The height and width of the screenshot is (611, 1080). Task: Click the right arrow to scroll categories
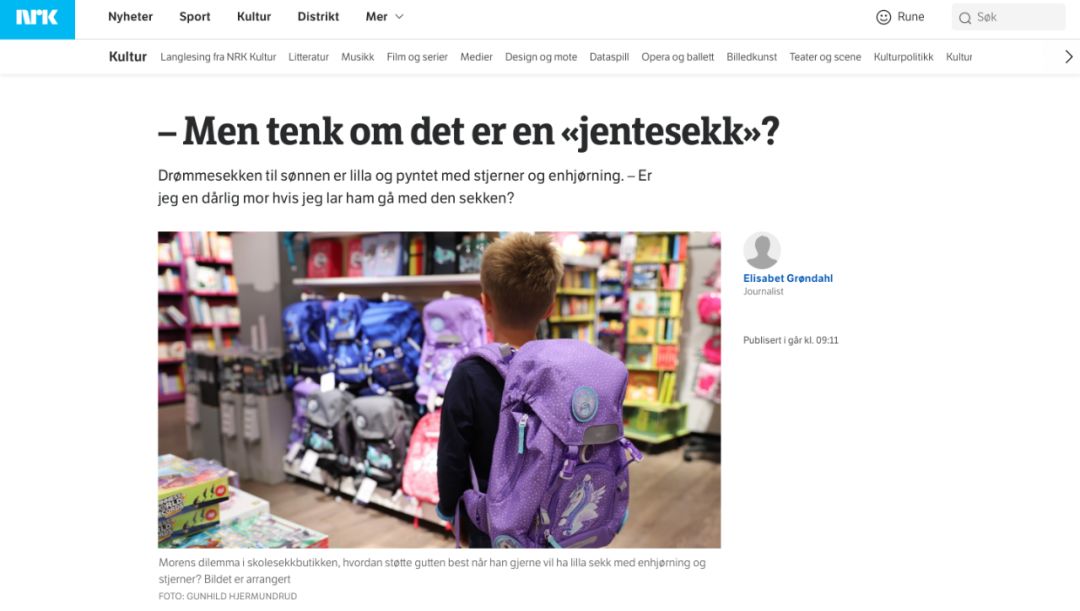click(x=1068, y=57)
